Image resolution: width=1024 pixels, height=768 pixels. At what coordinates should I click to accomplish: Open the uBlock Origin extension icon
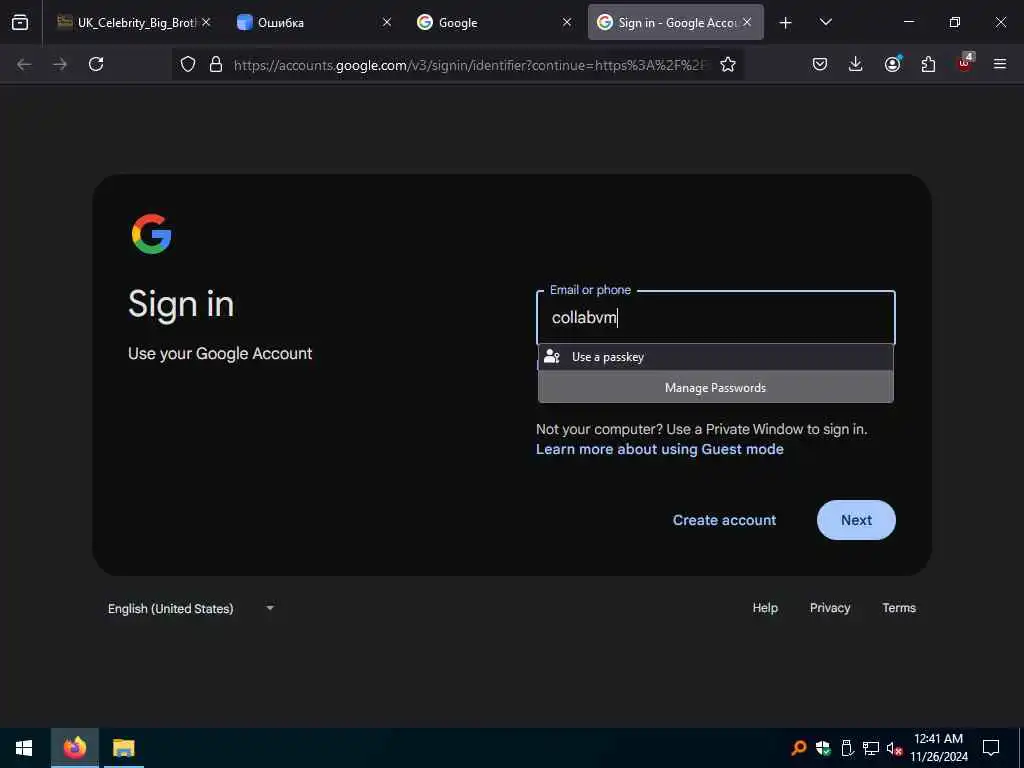(x=965, y=63)
